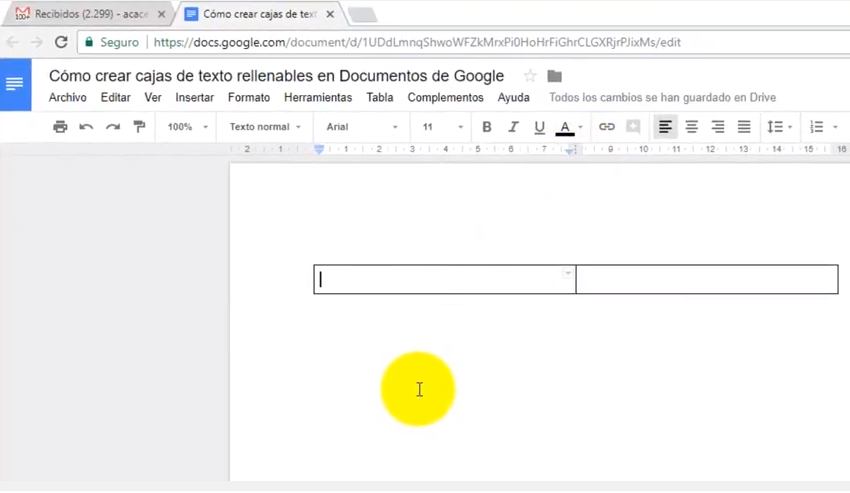Toggle Italic formatting
This screenshot has height=493, width=850.
[x=513, y=127]
